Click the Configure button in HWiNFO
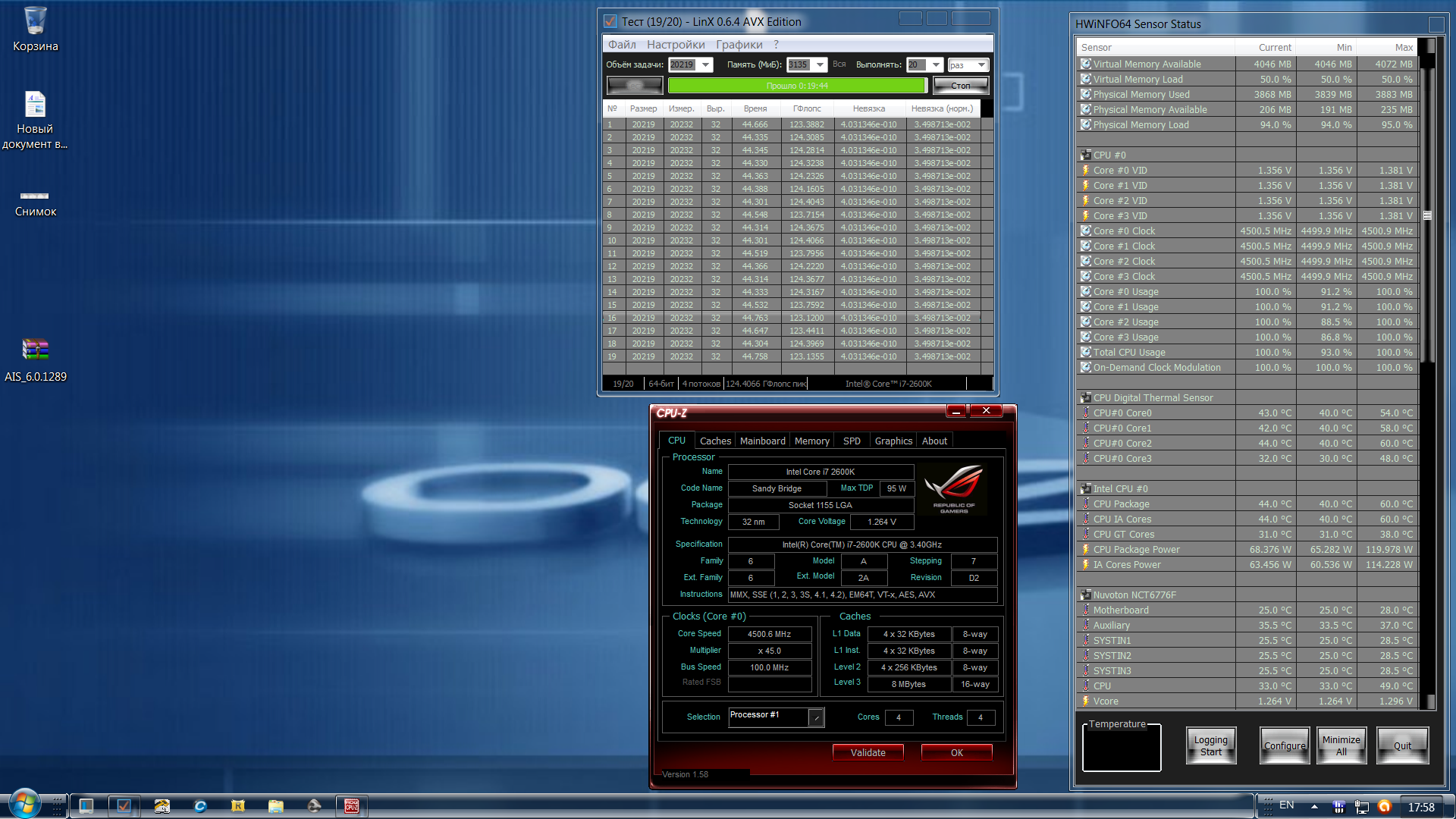 pos(1285,745)
